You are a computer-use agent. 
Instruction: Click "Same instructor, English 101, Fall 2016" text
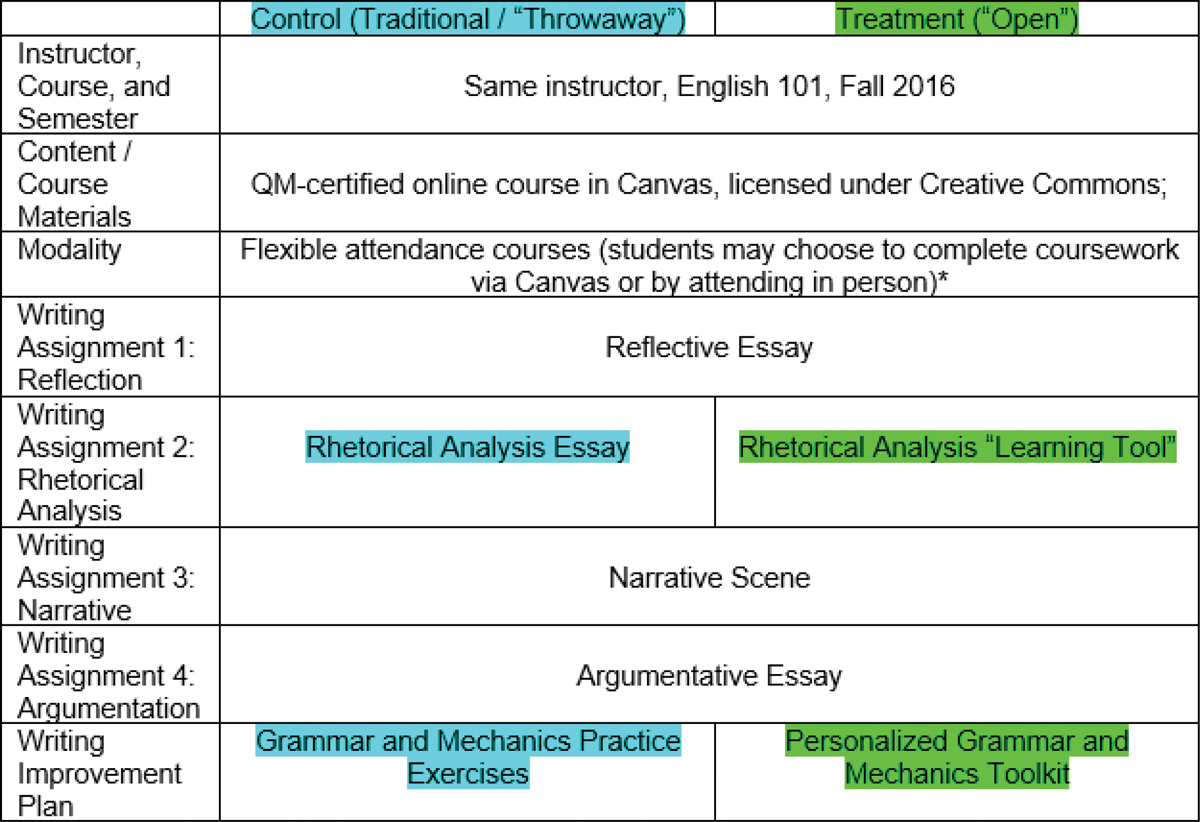point(709,86)
